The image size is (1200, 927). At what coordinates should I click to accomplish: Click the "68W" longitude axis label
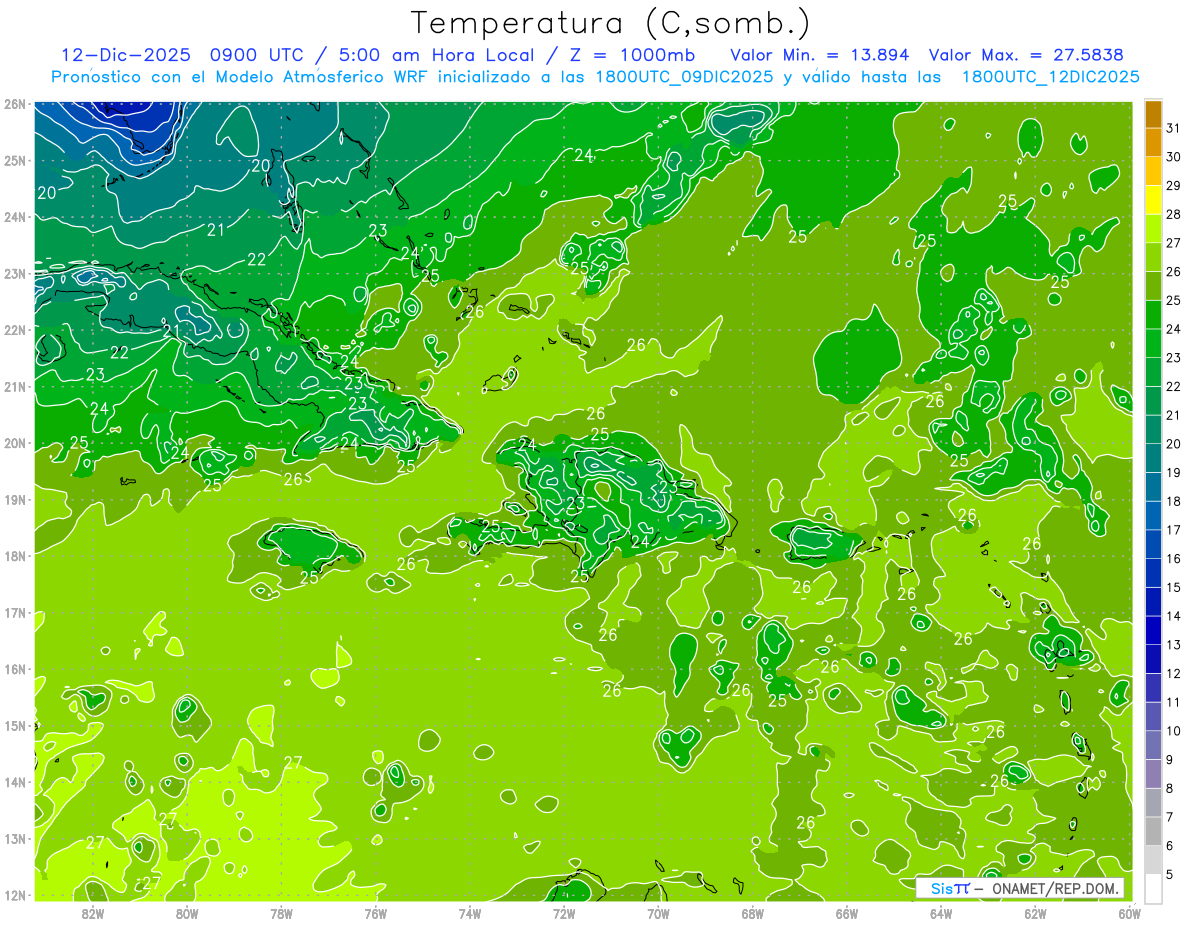click(x=752, y=912)
